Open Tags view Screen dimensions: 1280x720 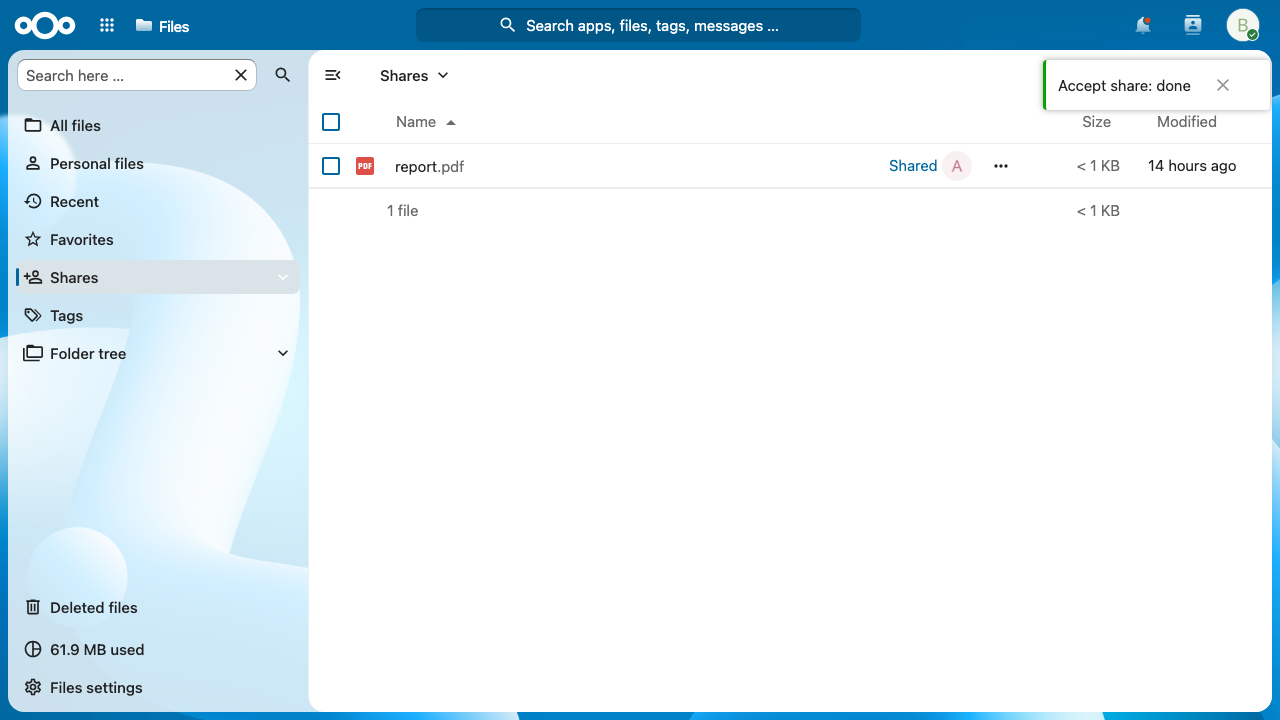pos(158,315)
